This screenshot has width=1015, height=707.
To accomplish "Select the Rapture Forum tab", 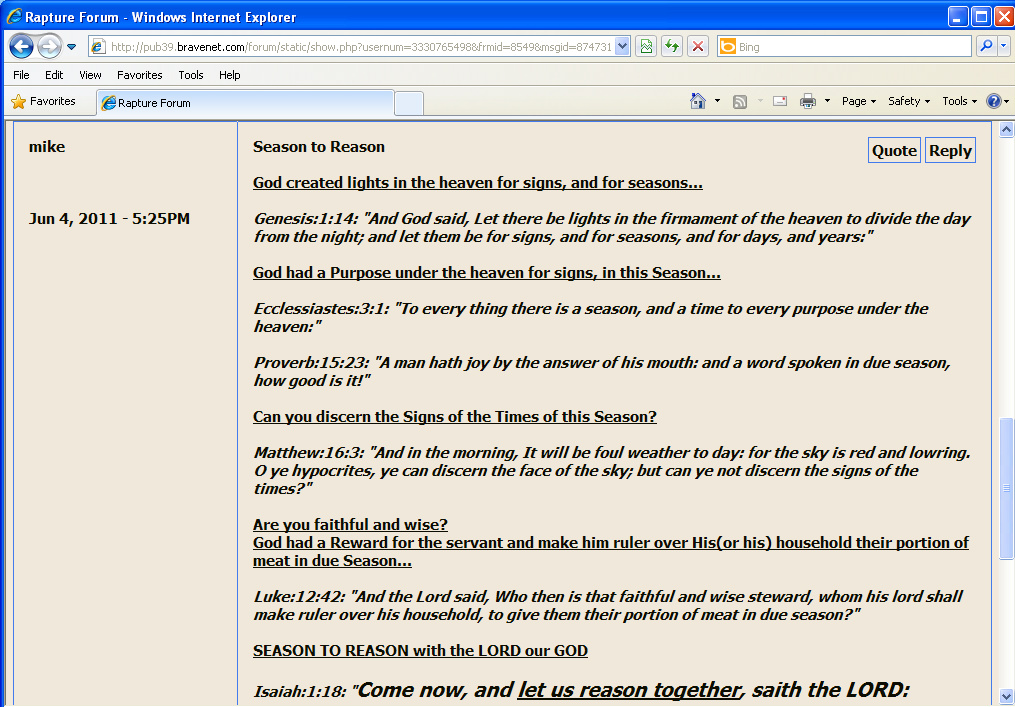I will click(x=245, y=103).
